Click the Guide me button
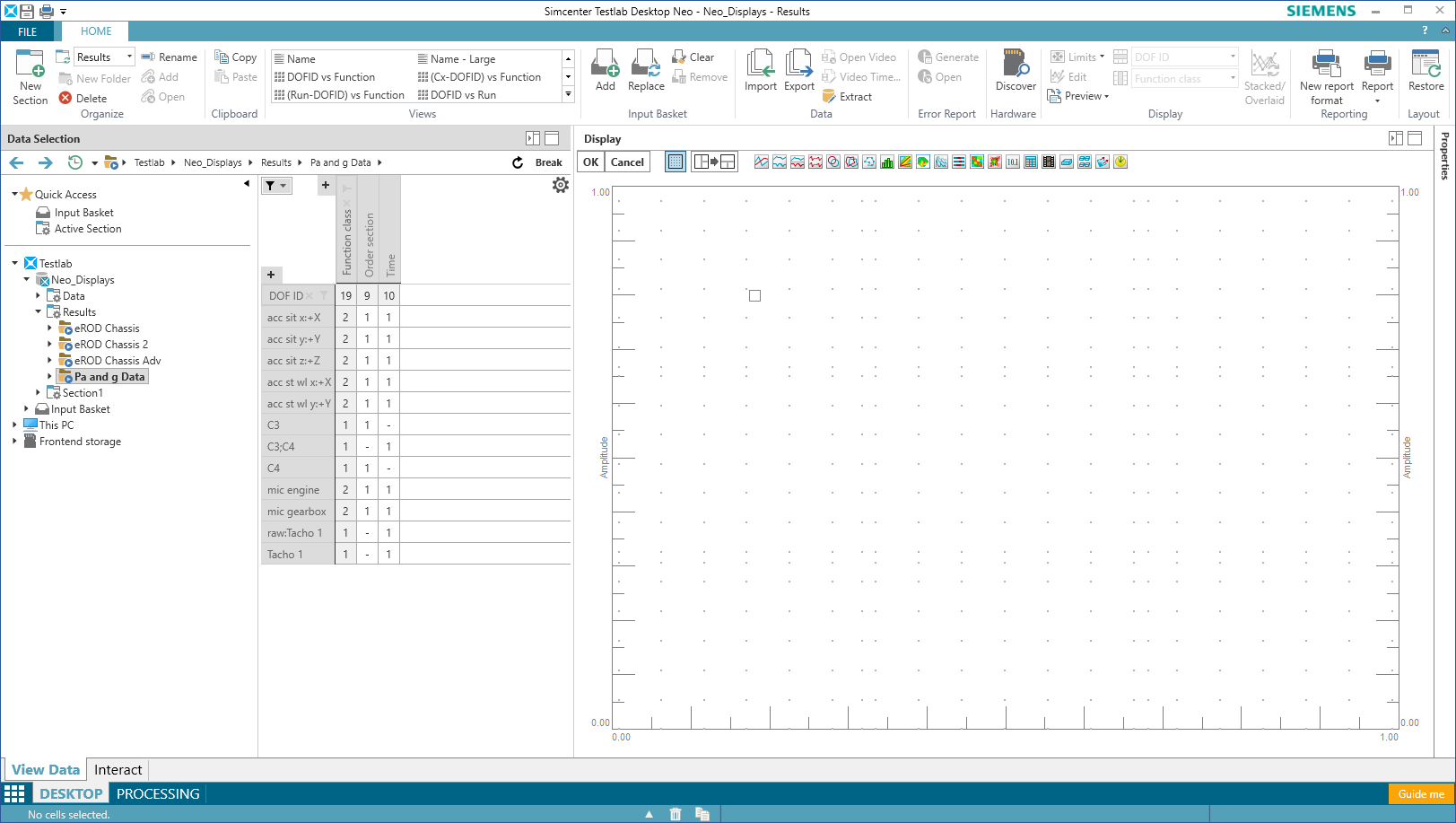This screenshot has width=1456, height=823. [x=1420, y=794]
